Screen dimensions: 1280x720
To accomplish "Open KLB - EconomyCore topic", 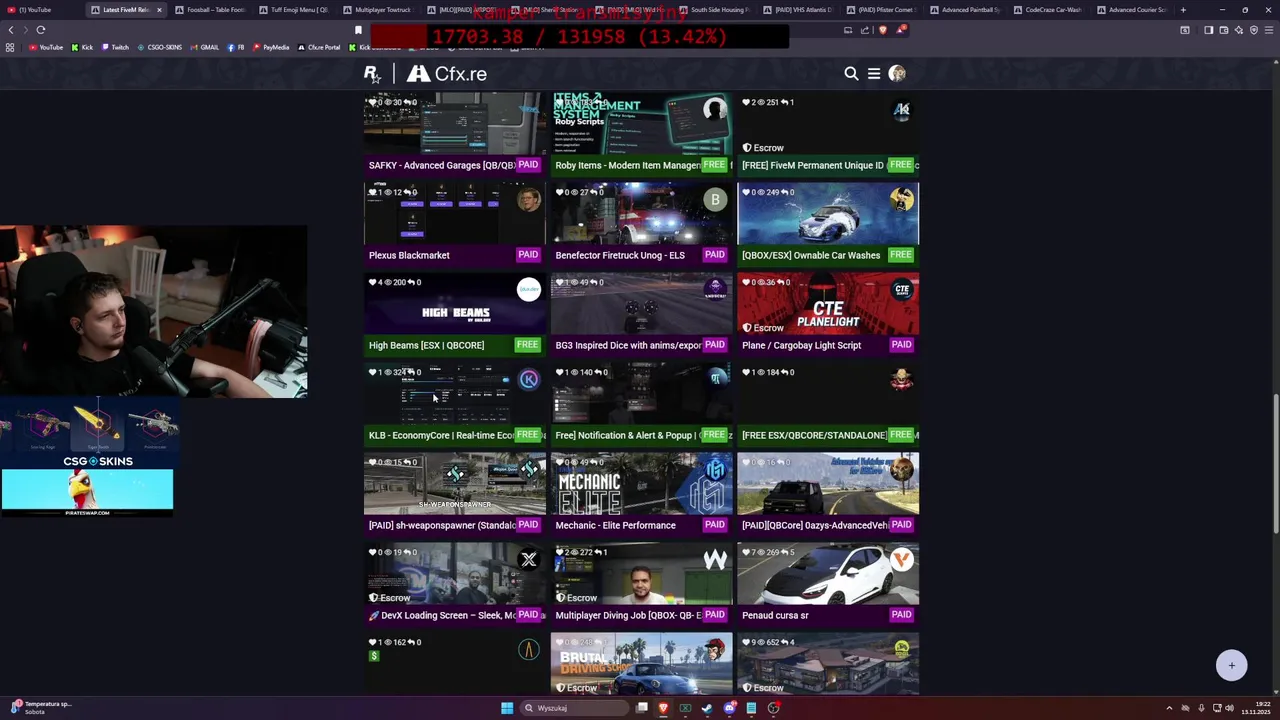I will coord(441,435).
